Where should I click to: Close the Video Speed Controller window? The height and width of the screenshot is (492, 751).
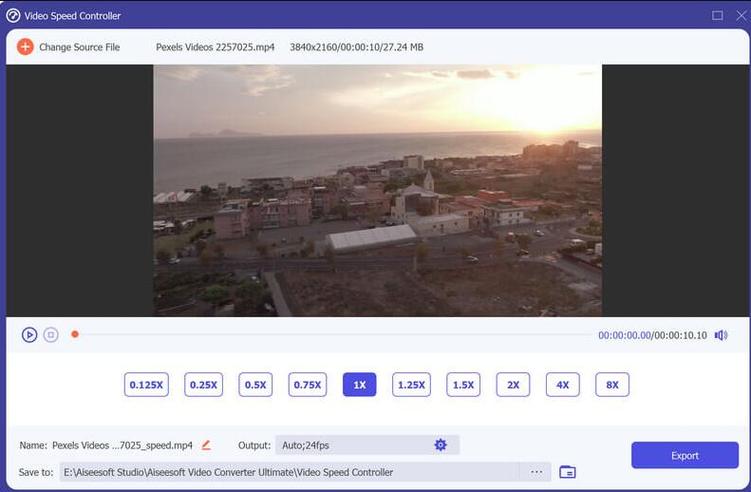[x=741, y=15]
